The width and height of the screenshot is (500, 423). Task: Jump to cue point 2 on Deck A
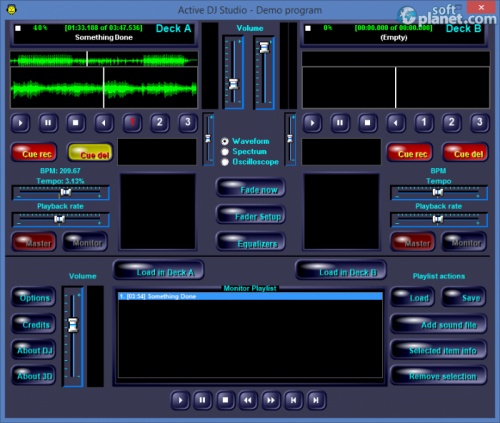click(160, 123)
